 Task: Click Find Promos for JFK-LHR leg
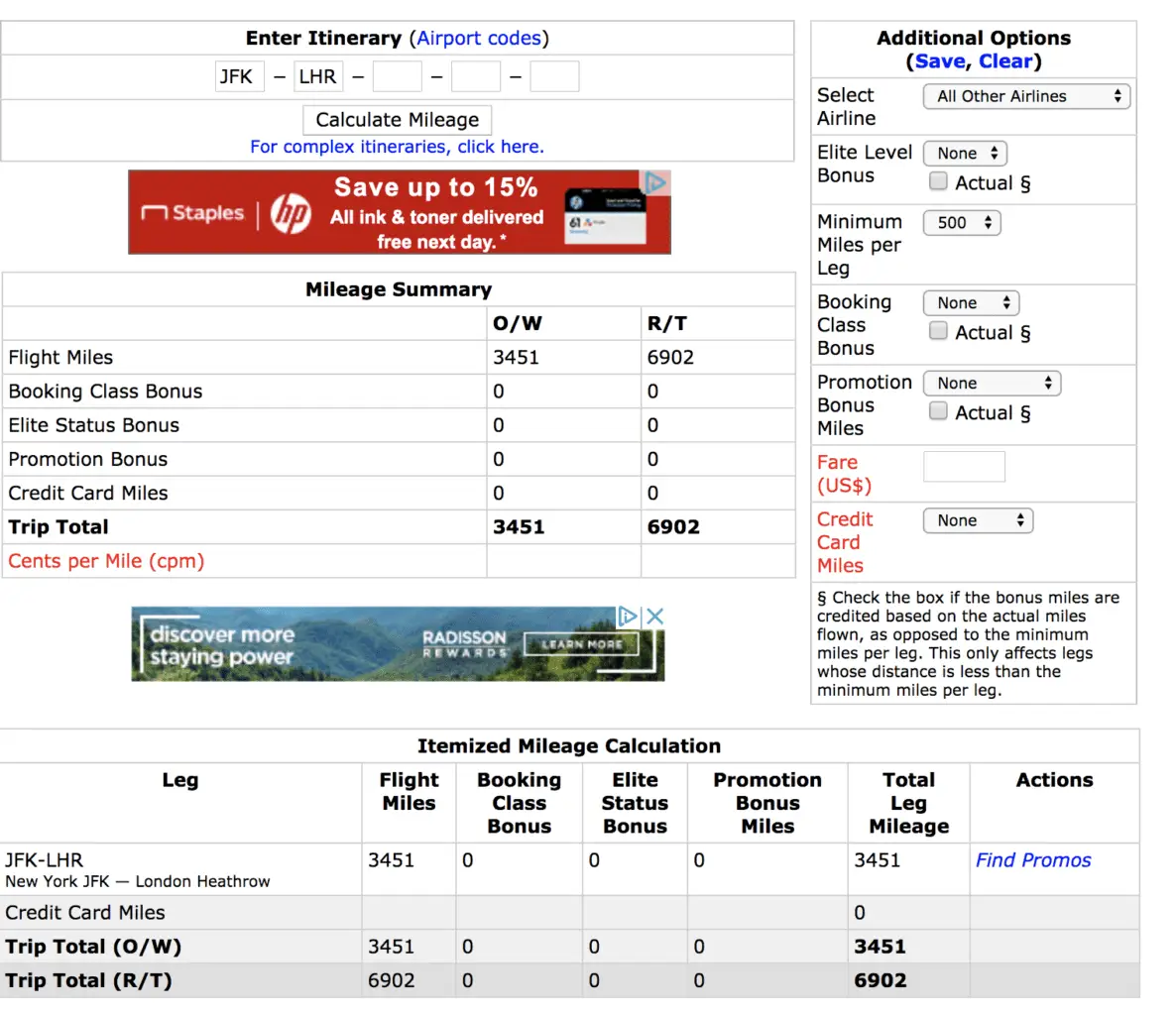[1033, 859]
